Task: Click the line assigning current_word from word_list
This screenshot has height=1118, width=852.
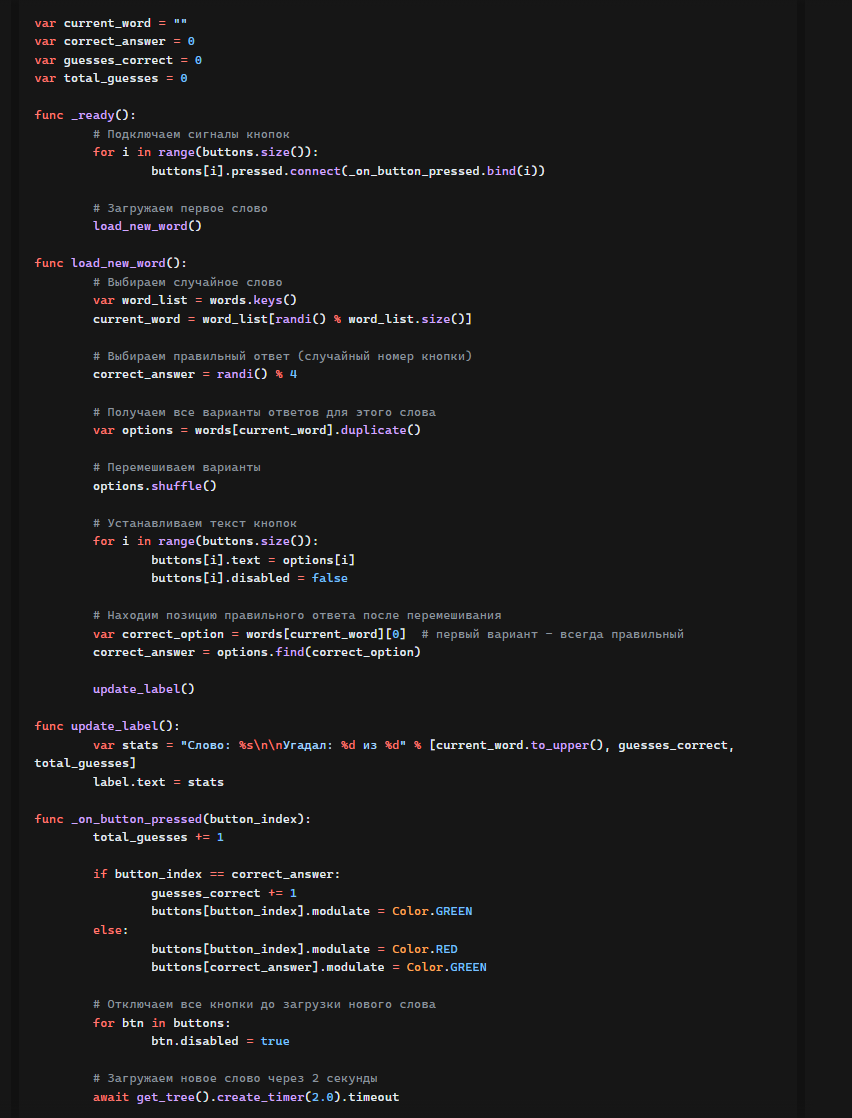Action: pos(282,319)
